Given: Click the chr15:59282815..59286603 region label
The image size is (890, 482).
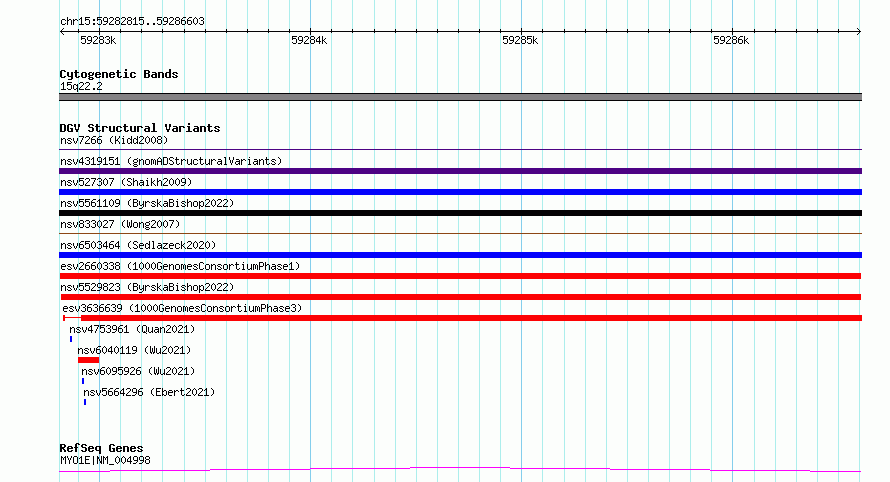Looking at the screenshot, I should click(x=132, y=22).
